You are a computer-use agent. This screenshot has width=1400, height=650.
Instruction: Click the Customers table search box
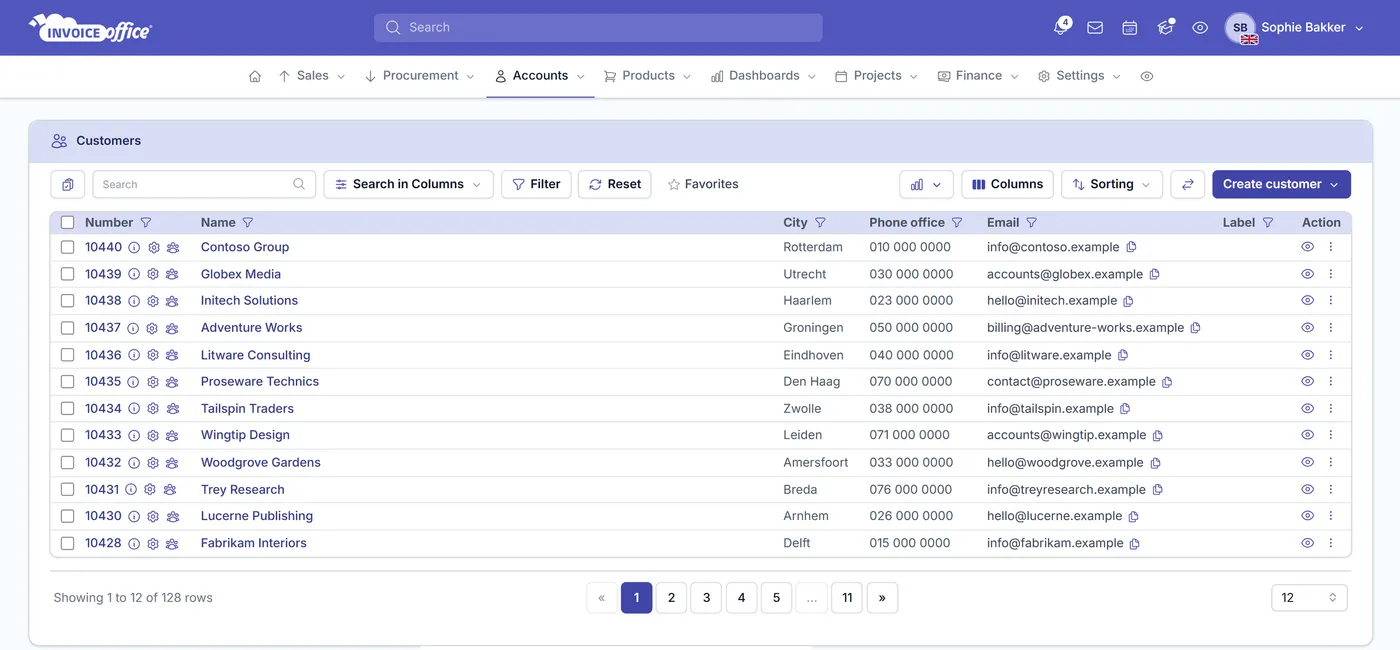click(x=204, y=184)
